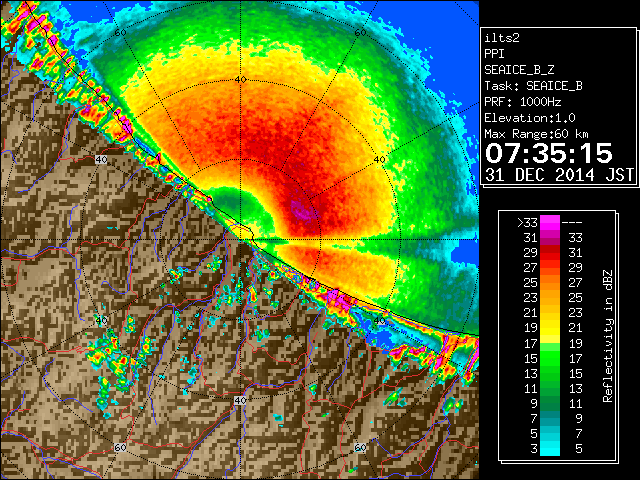The width and height of the screenshot is (640, 480).
Task: Click the 40 range label on the east-northeast sea ring
Action: (380, 160)
